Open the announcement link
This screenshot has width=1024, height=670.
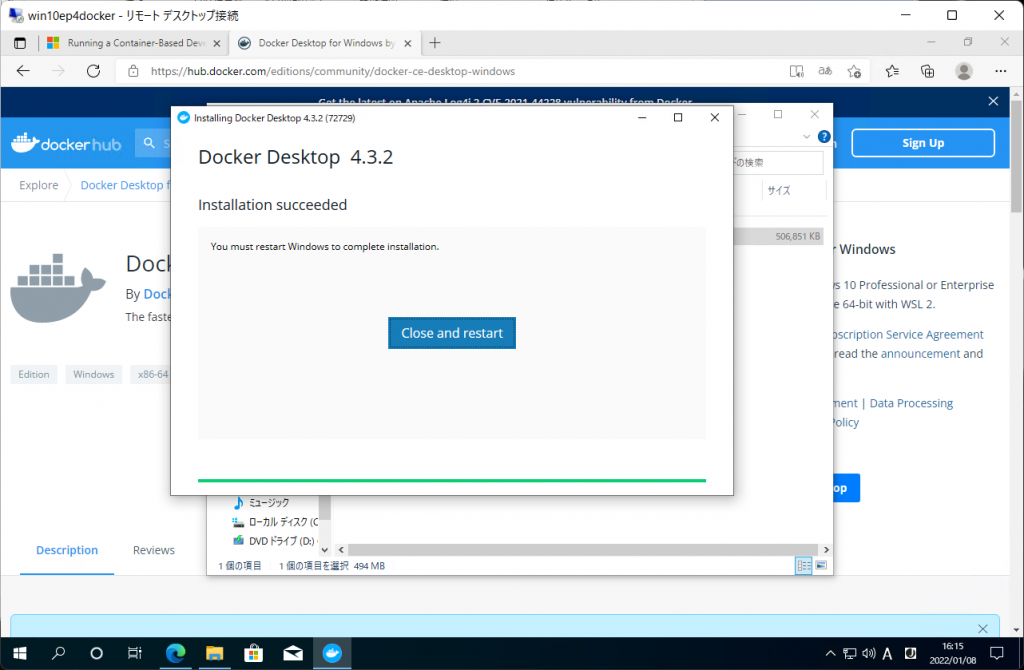pyautogui.click(x=920, y=353)
